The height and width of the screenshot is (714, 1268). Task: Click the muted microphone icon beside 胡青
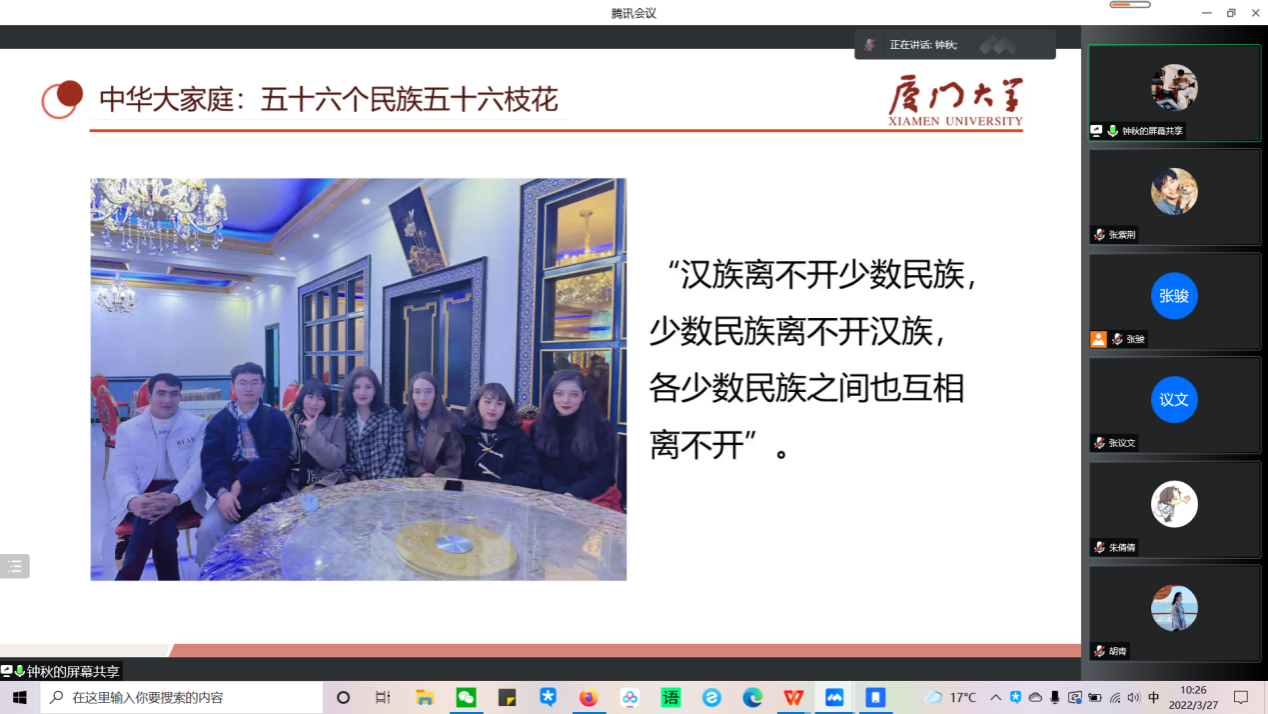tap(1099, 651)
